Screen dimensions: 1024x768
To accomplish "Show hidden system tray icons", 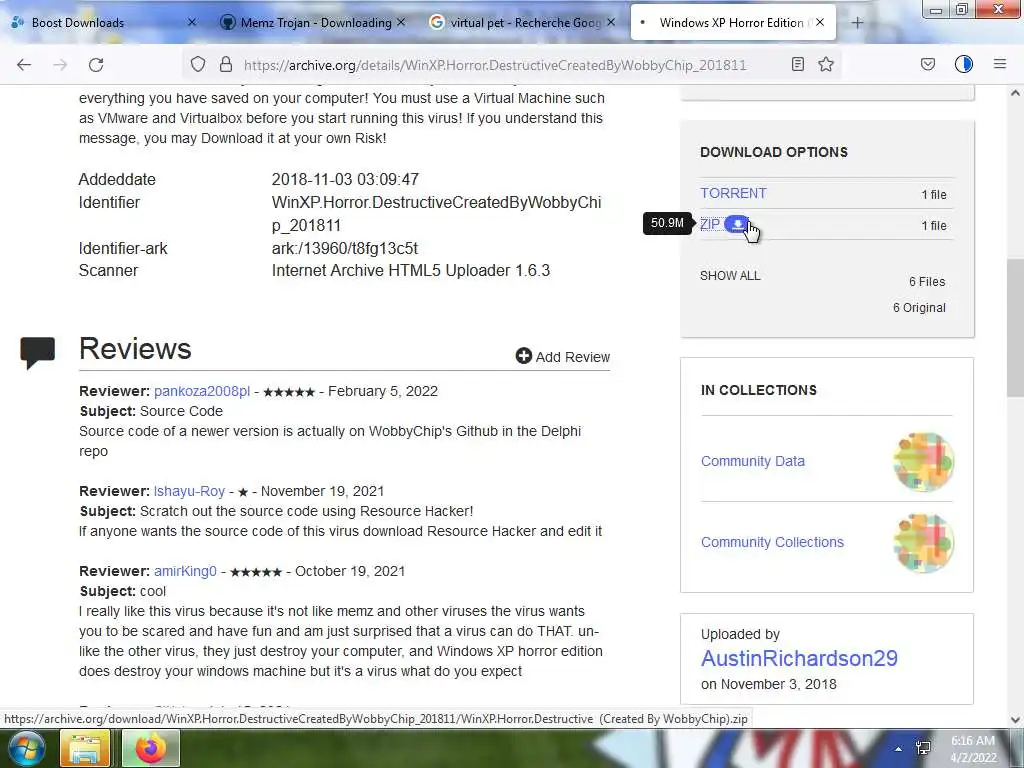I will [899, 749].
